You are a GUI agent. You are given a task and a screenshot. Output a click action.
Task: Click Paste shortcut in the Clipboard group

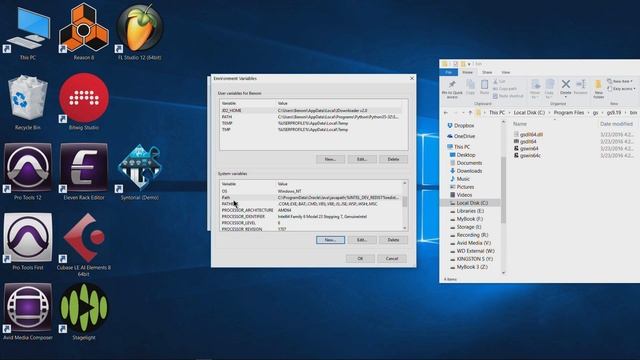coord(508,96)
